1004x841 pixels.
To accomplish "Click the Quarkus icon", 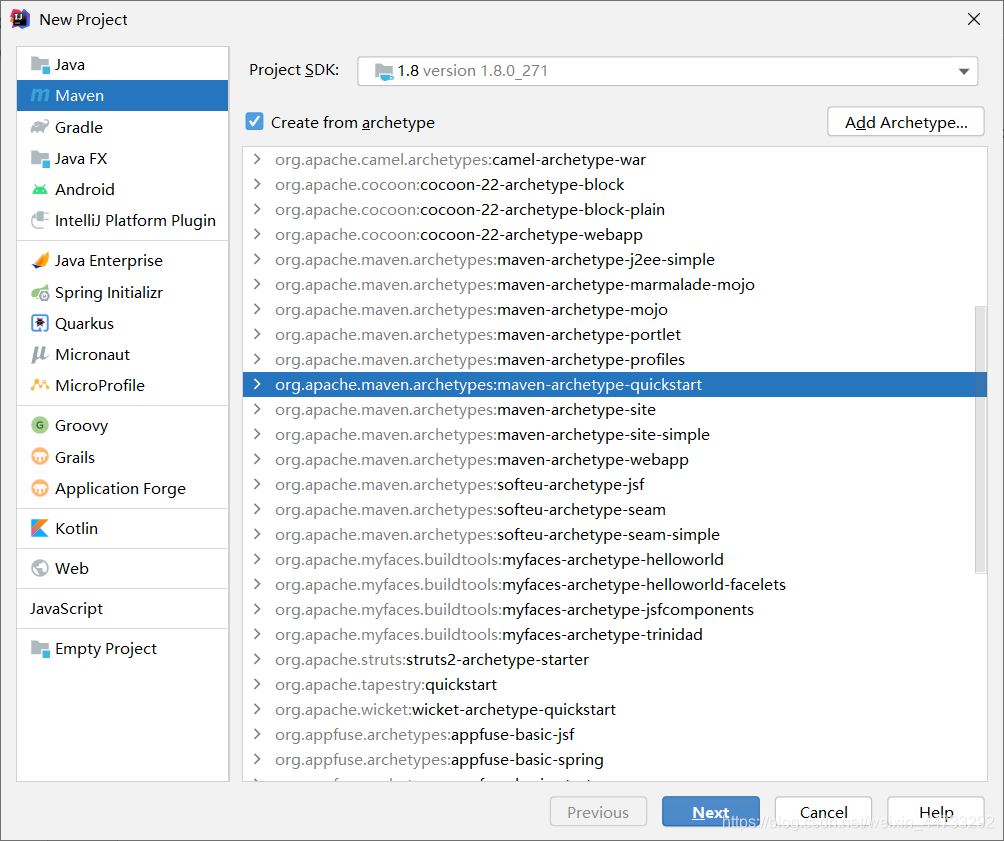I will [x=40, y=323].
